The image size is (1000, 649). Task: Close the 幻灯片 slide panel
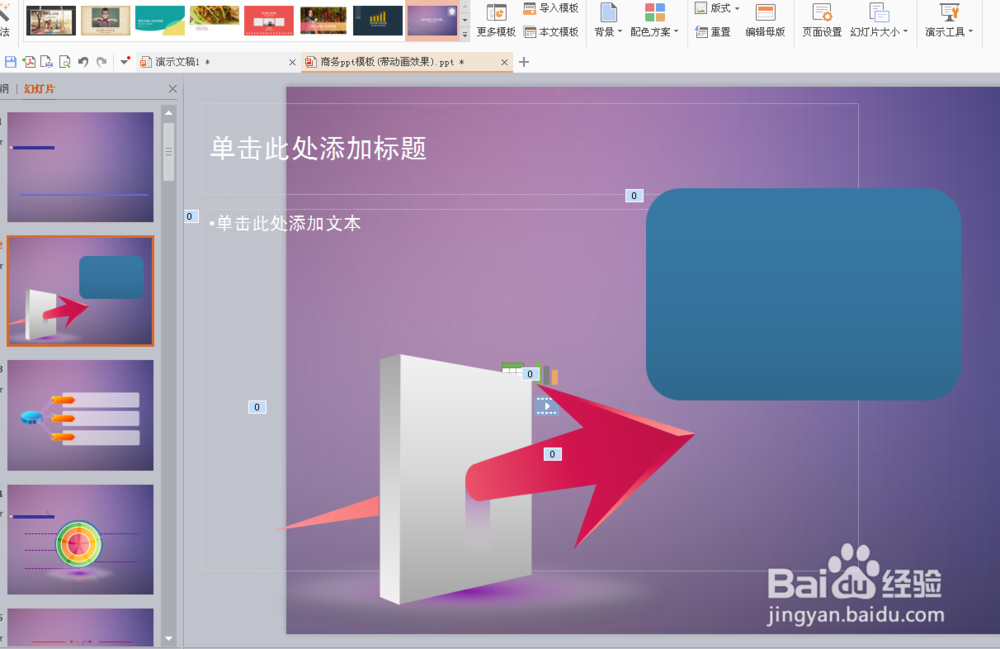tap(172, 88)
